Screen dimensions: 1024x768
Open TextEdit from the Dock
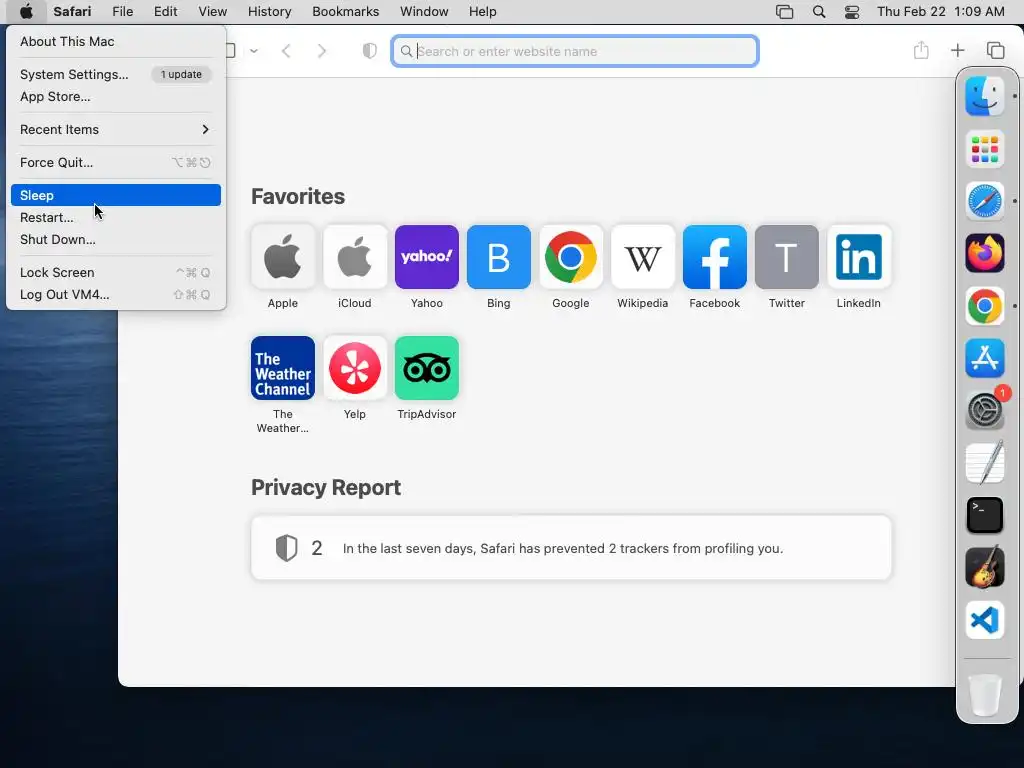[985, 463]
